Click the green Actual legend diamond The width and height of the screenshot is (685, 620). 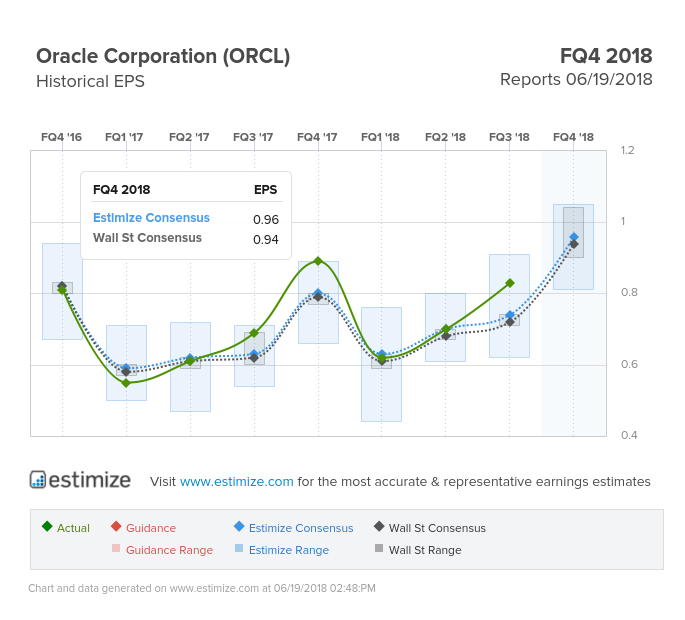(x=47, y=526)
